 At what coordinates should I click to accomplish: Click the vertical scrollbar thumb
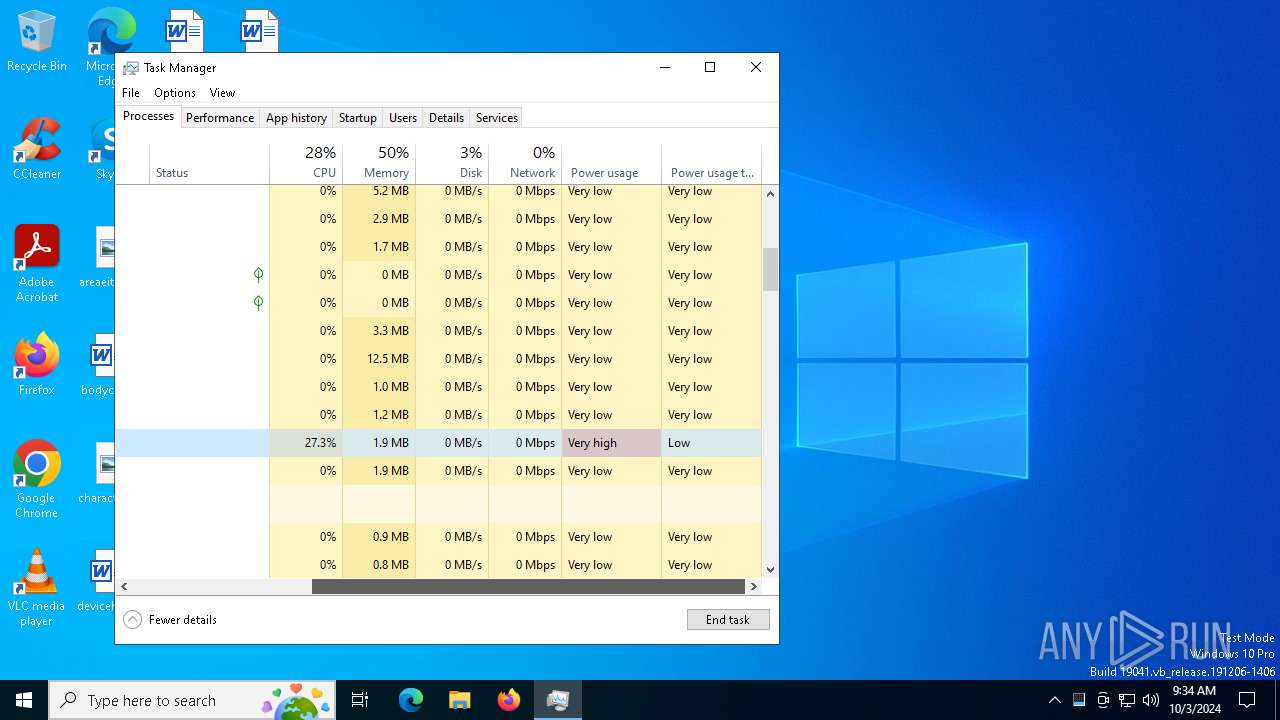770,269
